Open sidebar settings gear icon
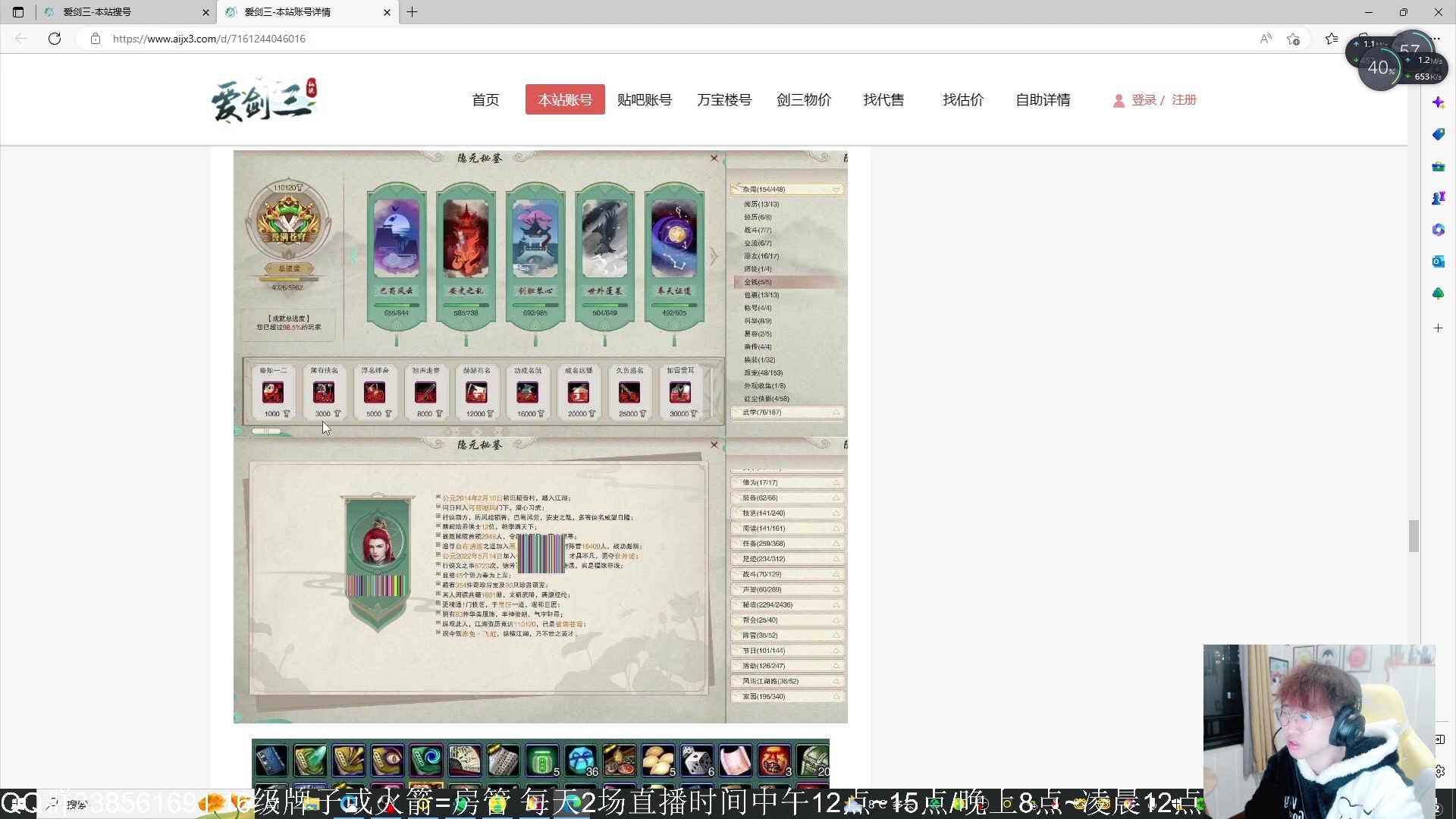Viewport: 1456px width, 819px height. [x=1439, y=771]
